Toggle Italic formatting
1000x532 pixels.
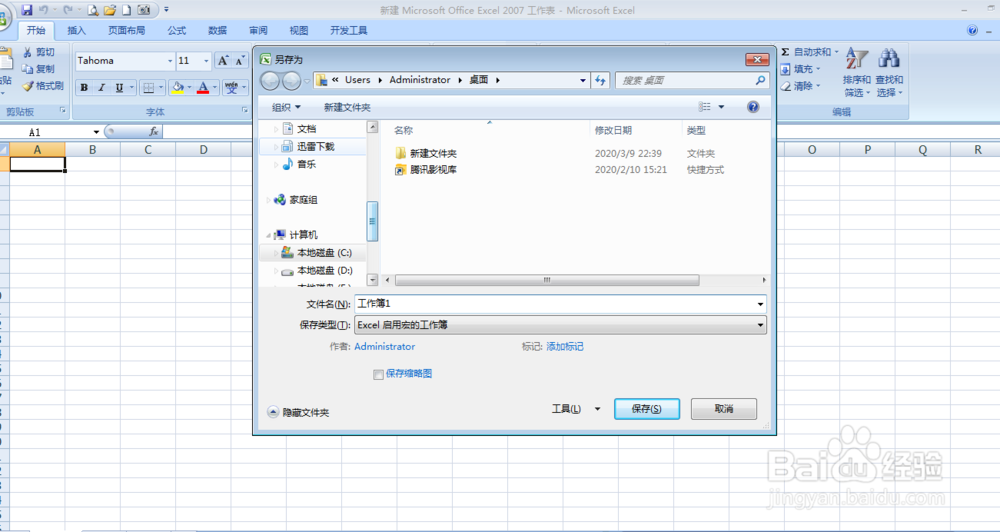(x=101, y=87)
